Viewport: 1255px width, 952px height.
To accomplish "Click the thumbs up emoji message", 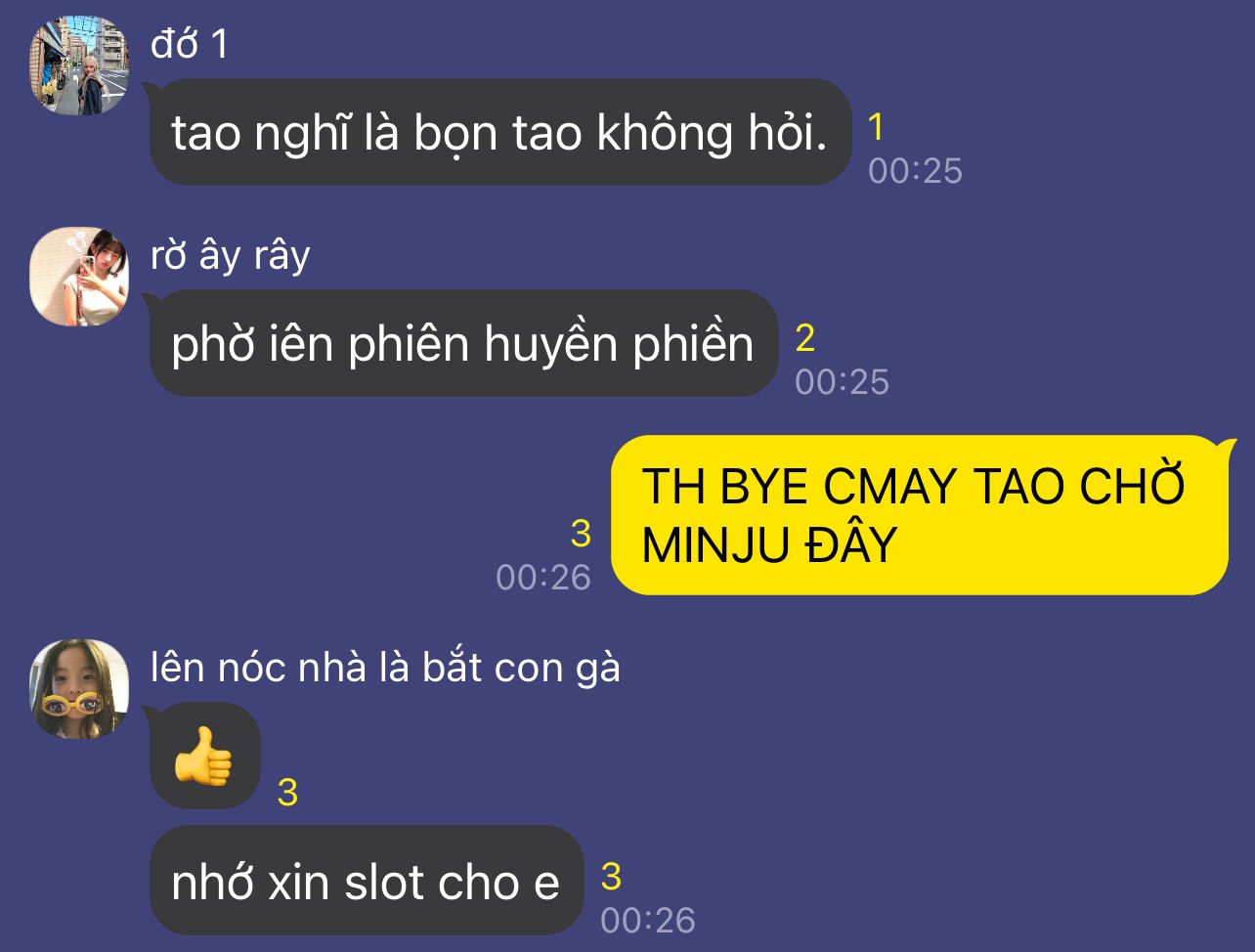I will pyautogui.click(x=204, y=756).
